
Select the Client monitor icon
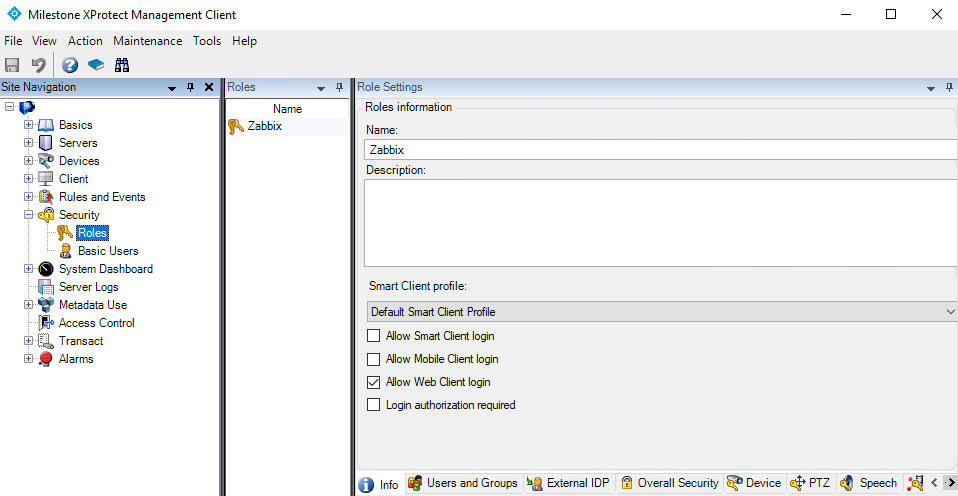click(46, 179)
